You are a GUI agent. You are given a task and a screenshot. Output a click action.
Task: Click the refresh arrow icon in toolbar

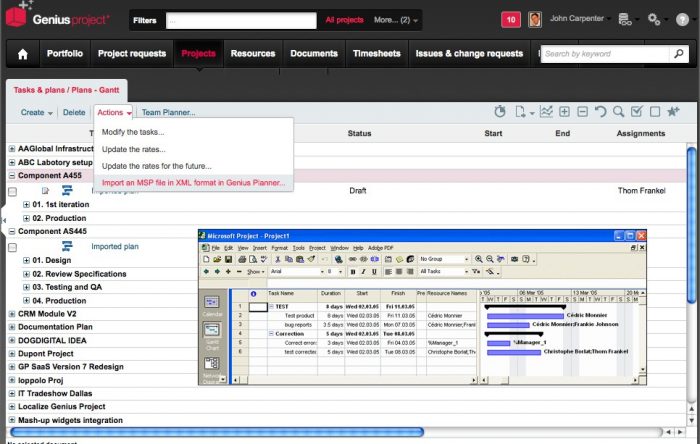600,112
